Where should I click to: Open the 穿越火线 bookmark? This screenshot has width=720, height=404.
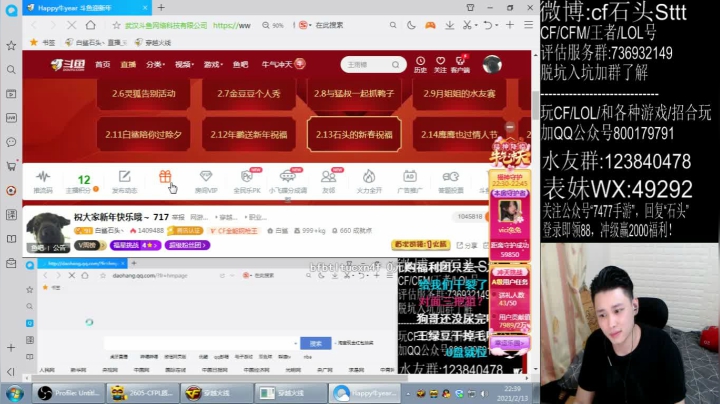153,43
